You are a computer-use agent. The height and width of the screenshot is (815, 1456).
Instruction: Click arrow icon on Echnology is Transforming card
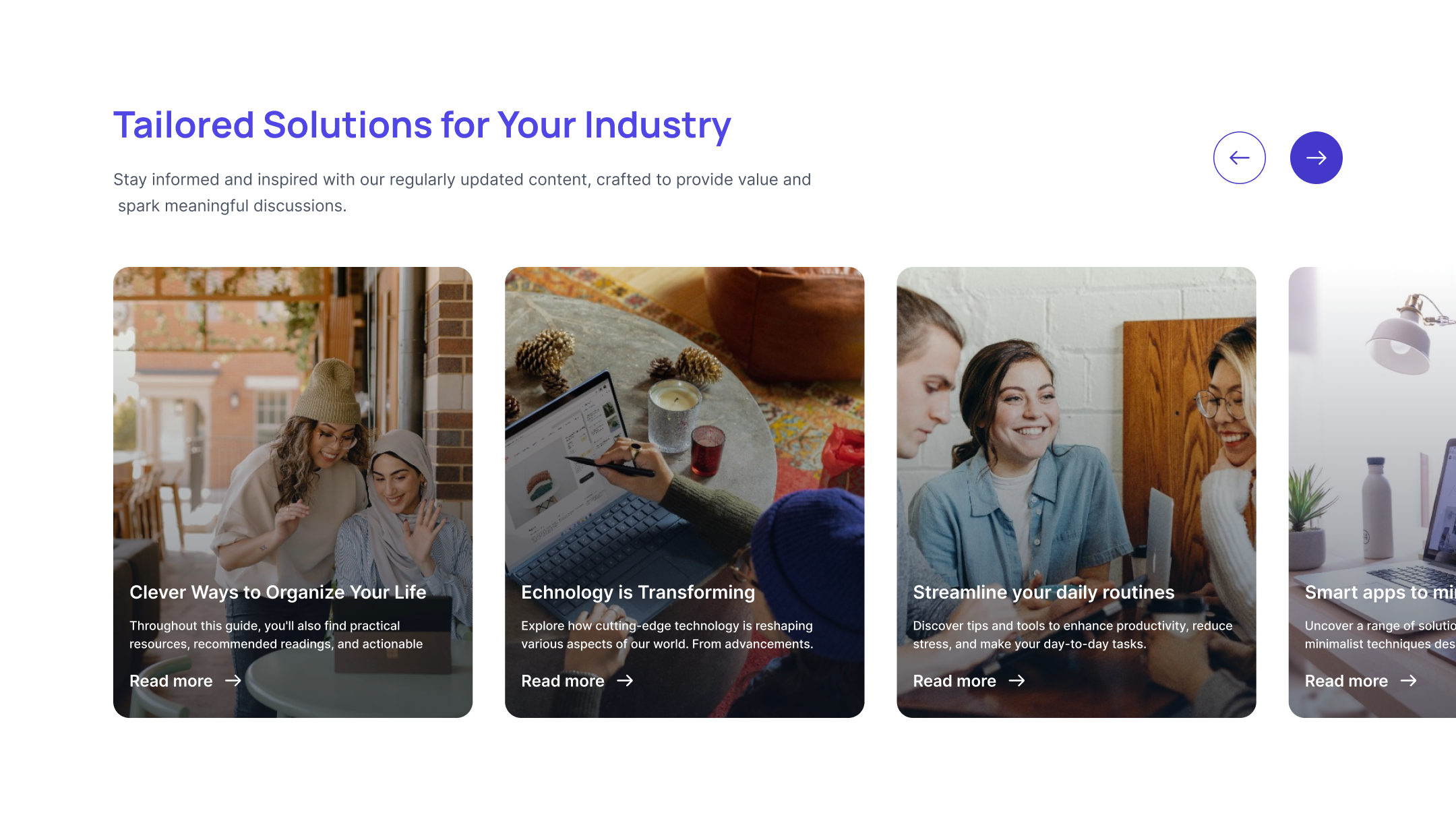click(625, 681)
